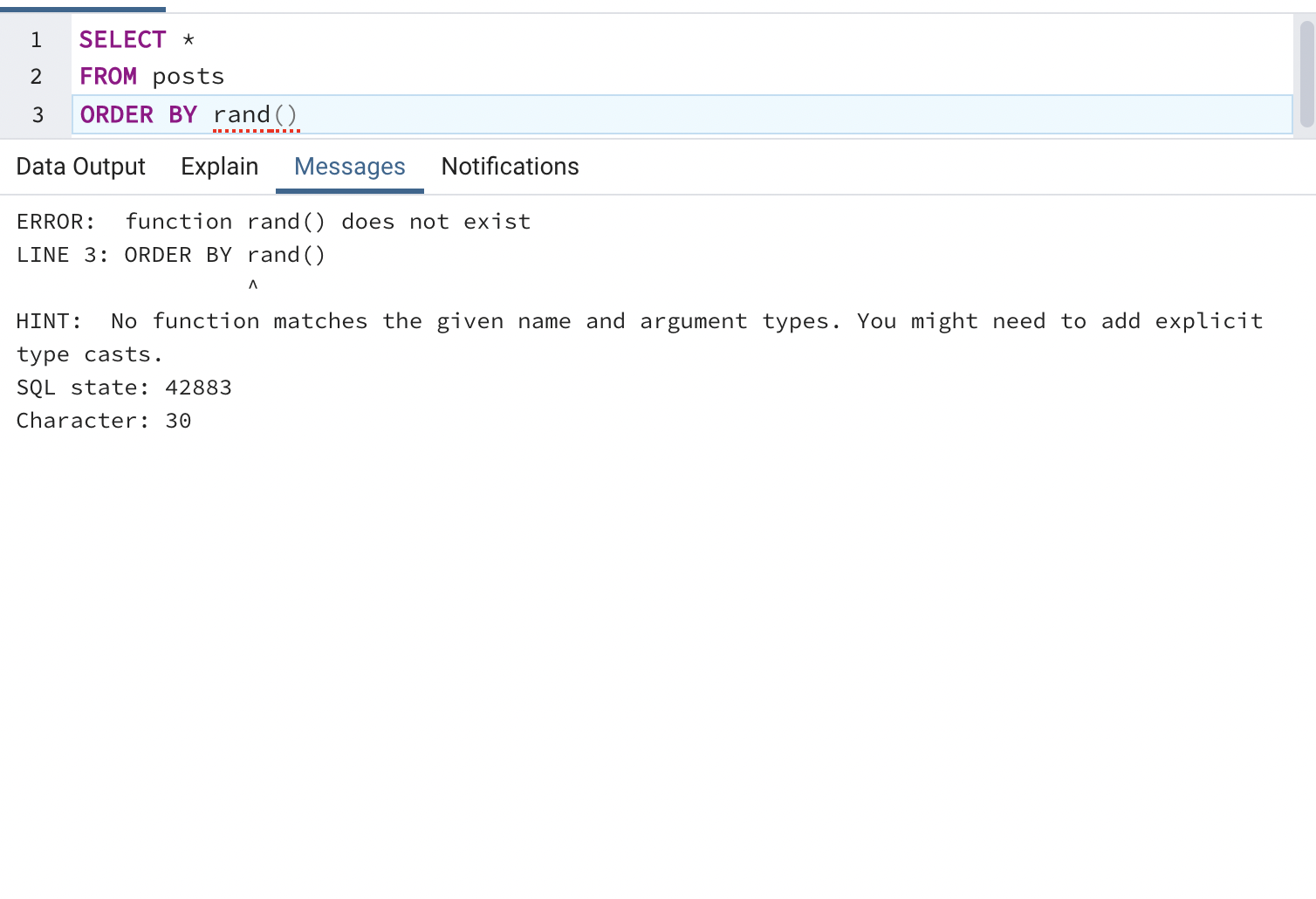This screenshot has height=899, width=1316.
Task: Click the SQL state: 42883 line
Action: tap(124, 388)
